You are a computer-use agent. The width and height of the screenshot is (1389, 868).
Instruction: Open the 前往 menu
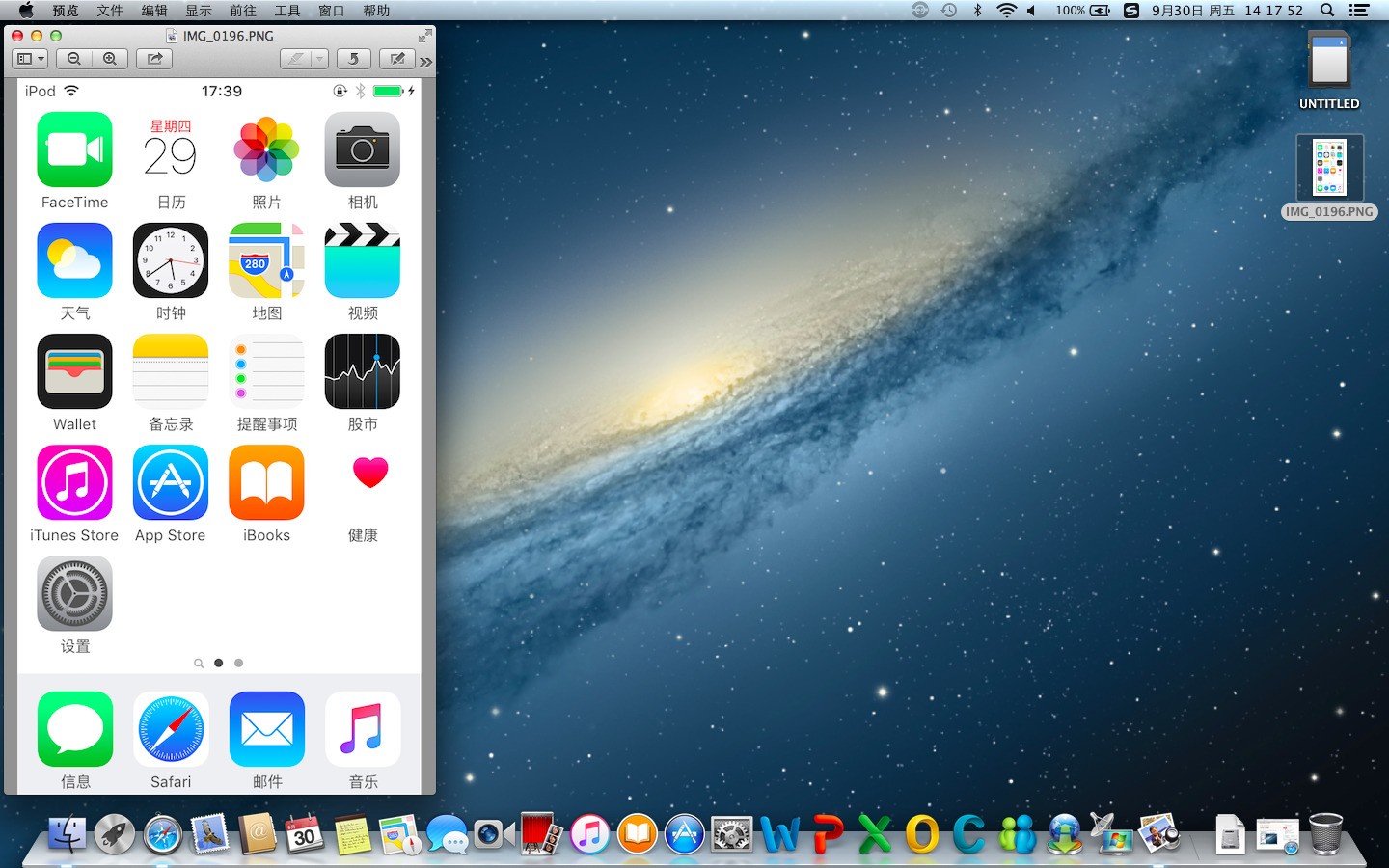tap(243, 11)
